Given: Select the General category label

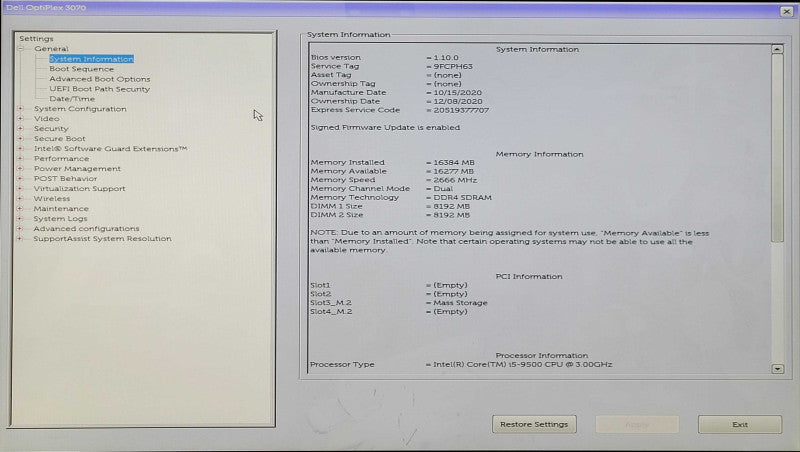Looking at the screenshot, I should point(51,49).
